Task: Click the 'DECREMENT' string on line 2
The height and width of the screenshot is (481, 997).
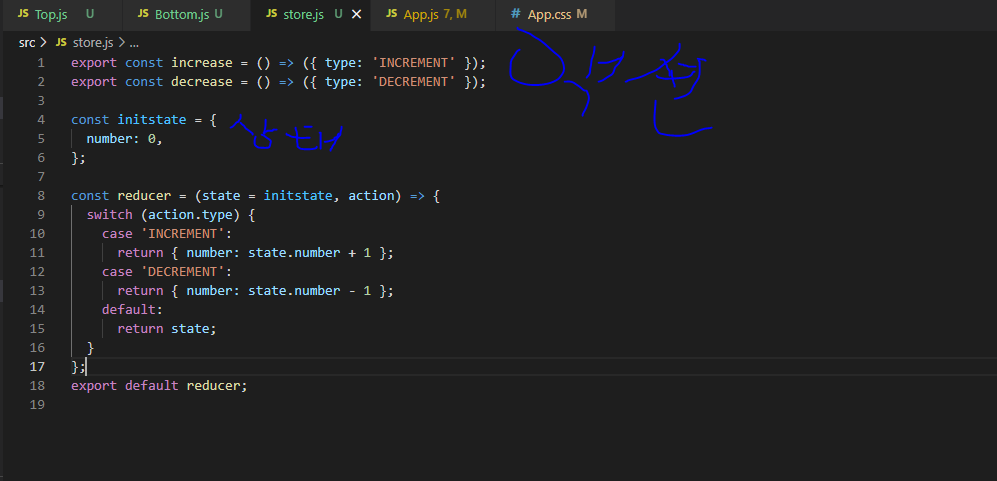Action: pos(415,82)
